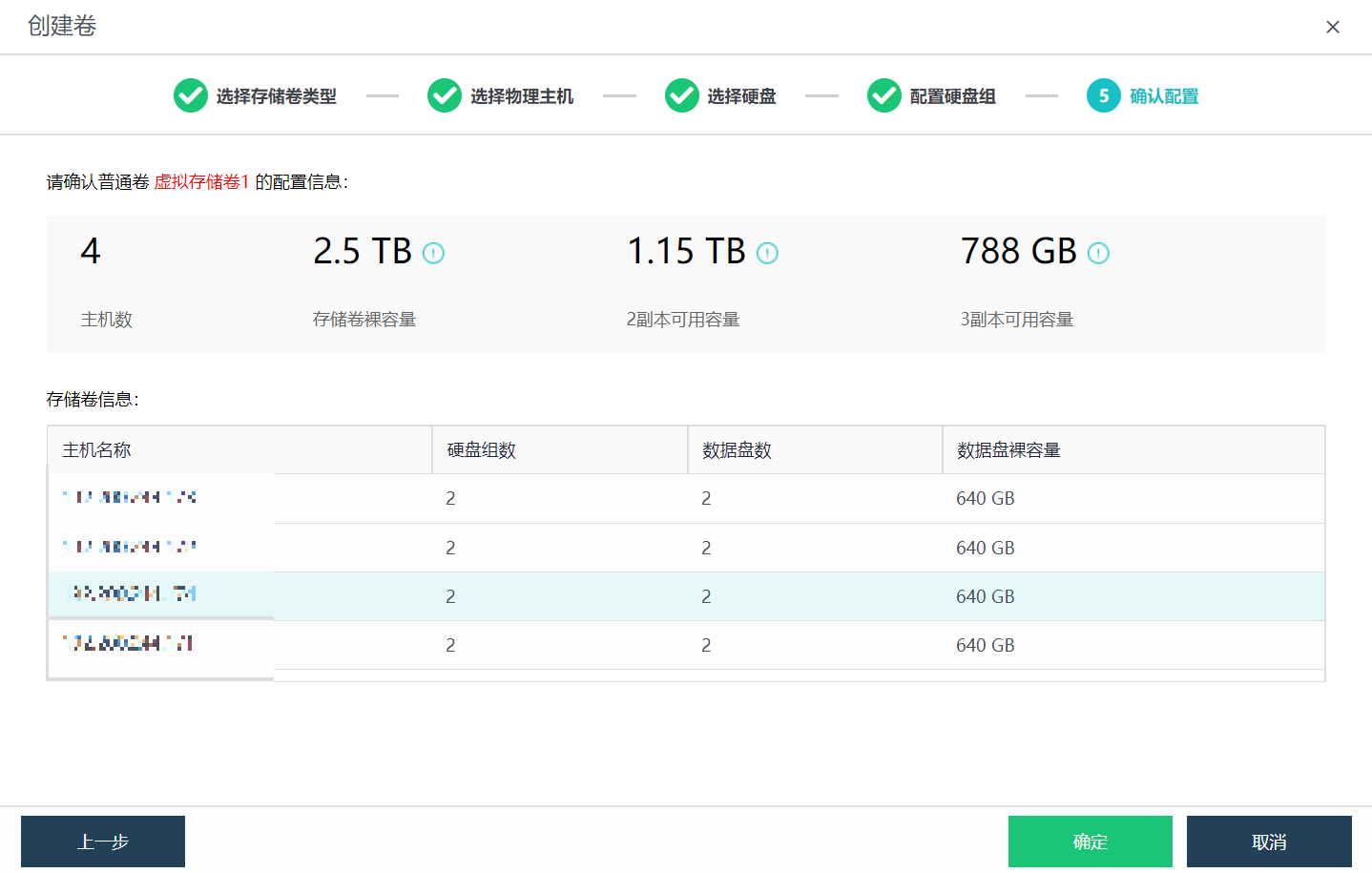Viewport: 1372px width, 873px height.
Task: Click the 1.15 TB capacity value
Action: (686, 251)
